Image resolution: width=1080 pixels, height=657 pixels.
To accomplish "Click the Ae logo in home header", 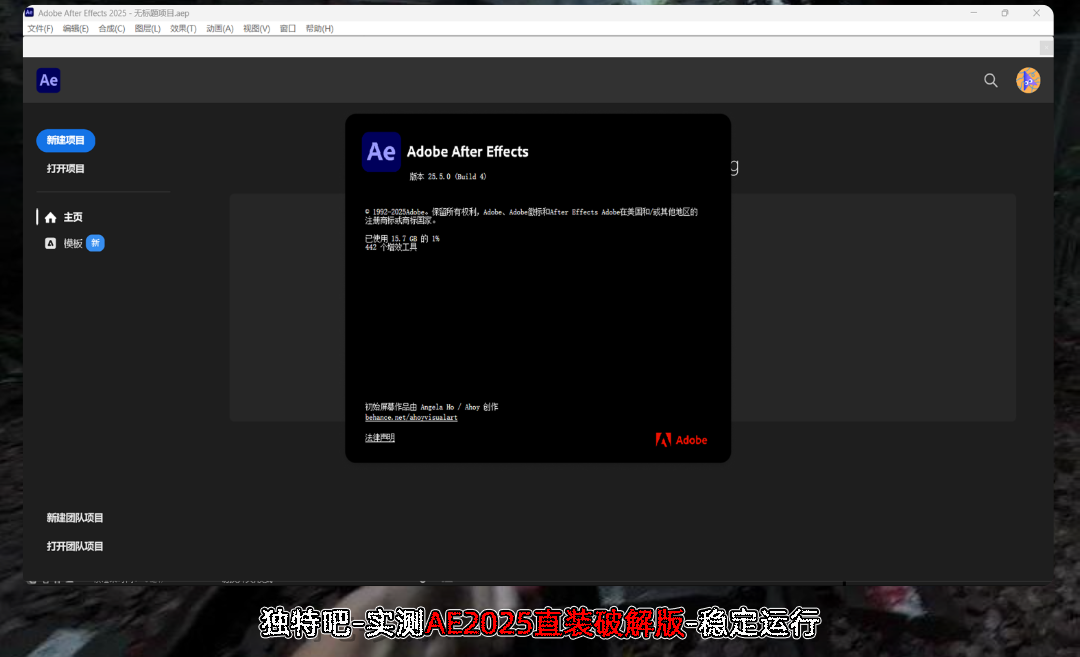I will 48,81.
